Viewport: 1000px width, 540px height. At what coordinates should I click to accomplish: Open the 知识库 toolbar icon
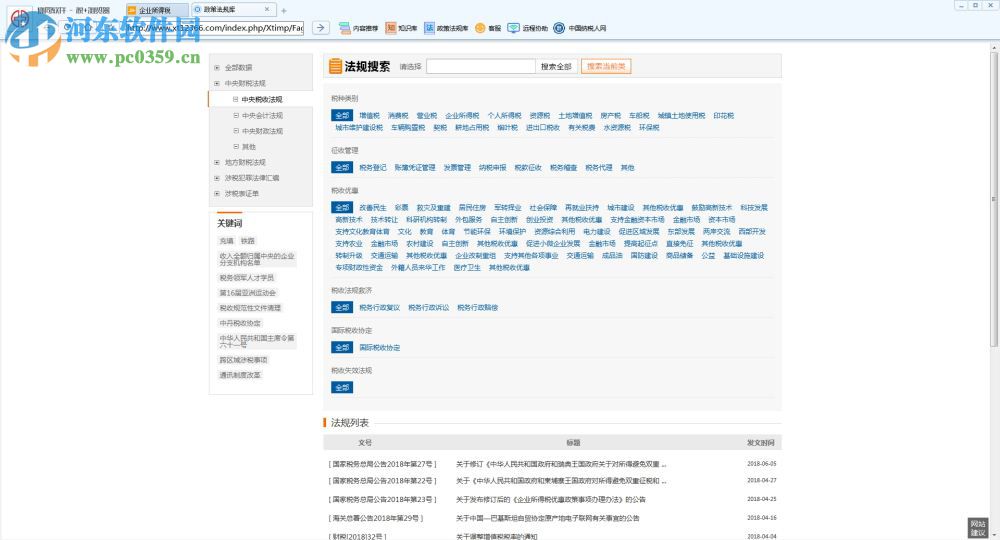pos(402,28)
